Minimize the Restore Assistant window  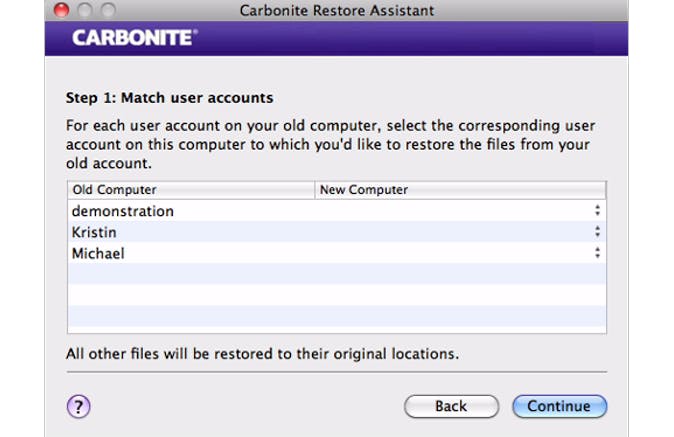(81, 11)
